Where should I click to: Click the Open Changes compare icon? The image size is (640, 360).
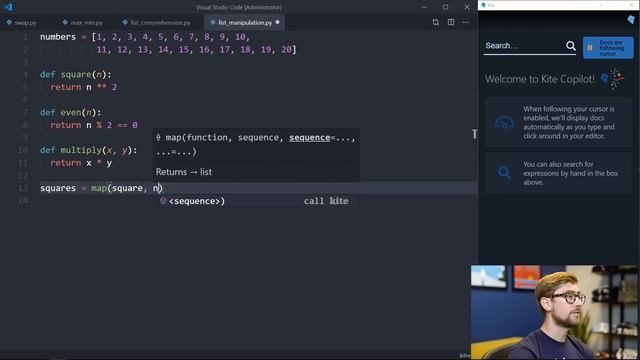click(x=436, y=22)
